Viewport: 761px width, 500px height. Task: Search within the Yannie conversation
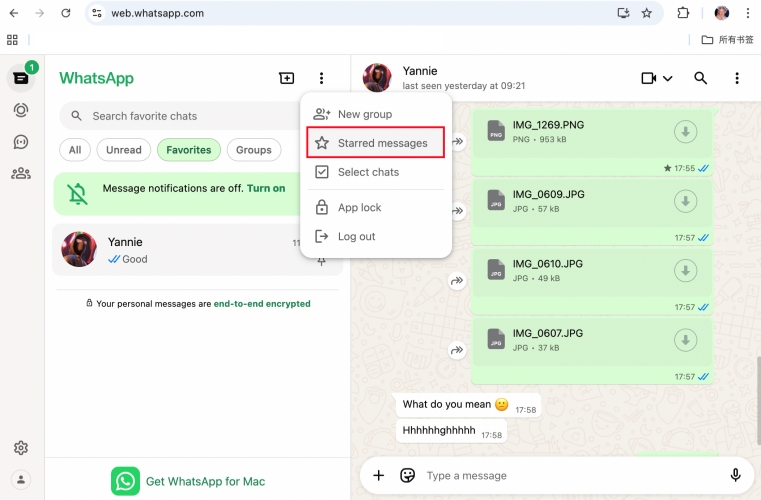[701, 78]
